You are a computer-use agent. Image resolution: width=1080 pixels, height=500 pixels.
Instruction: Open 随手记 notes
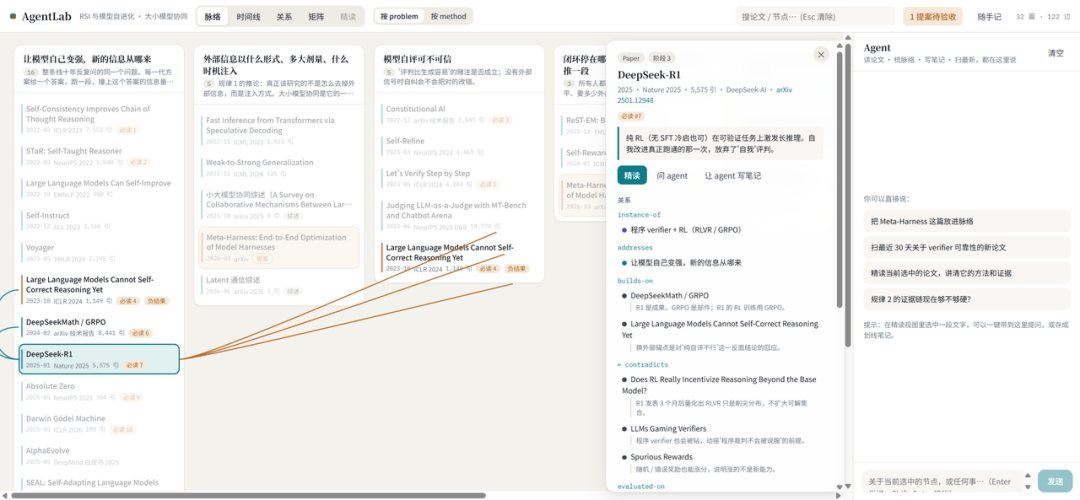[x=989, y=17]
